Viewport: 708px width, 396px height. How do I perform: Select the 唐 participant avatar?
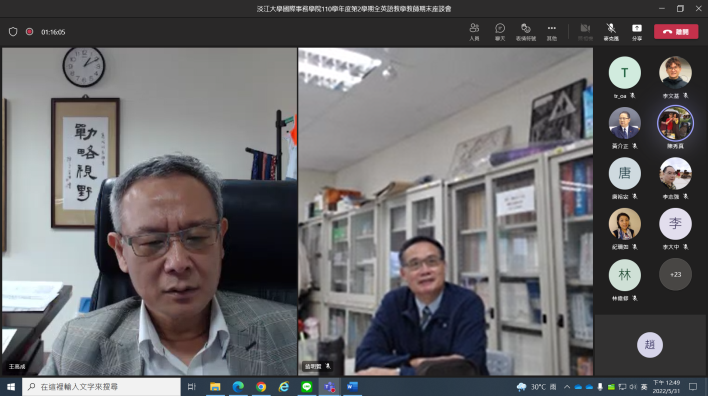(624, 173)
